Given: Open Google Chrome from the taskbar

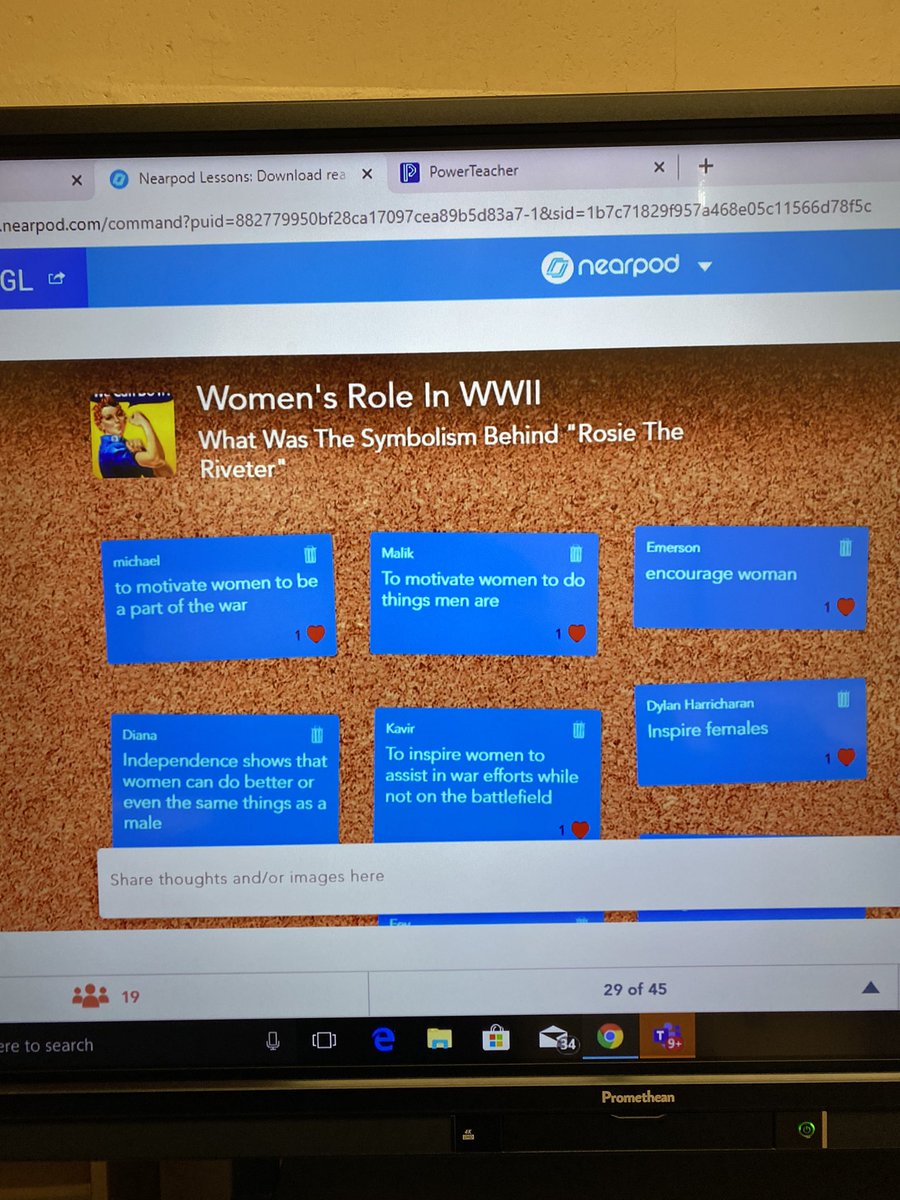Looking at the screenshot, I should coord(611,1037).
